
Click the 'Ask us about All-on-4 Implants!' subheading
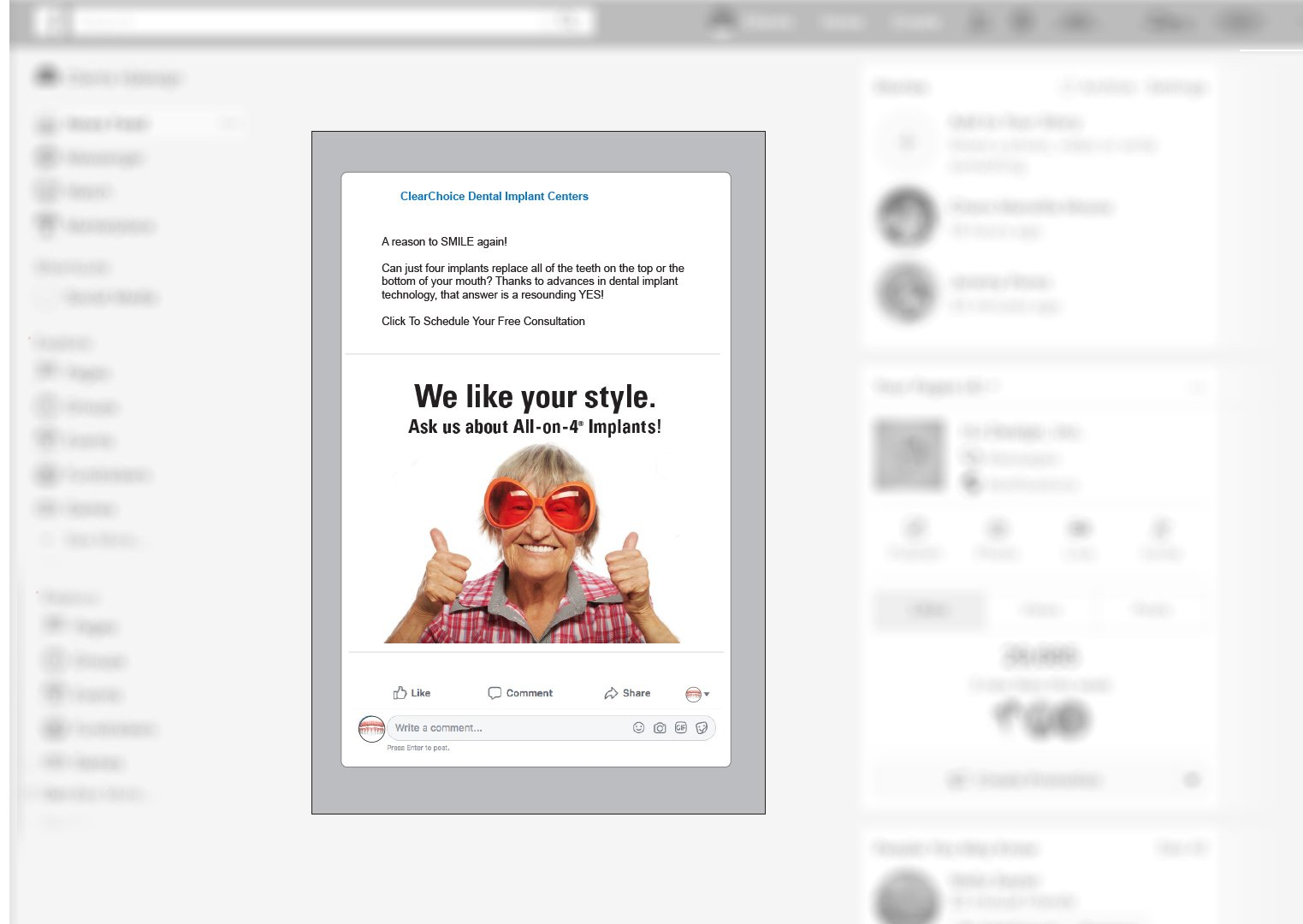(x=535, y=427)
